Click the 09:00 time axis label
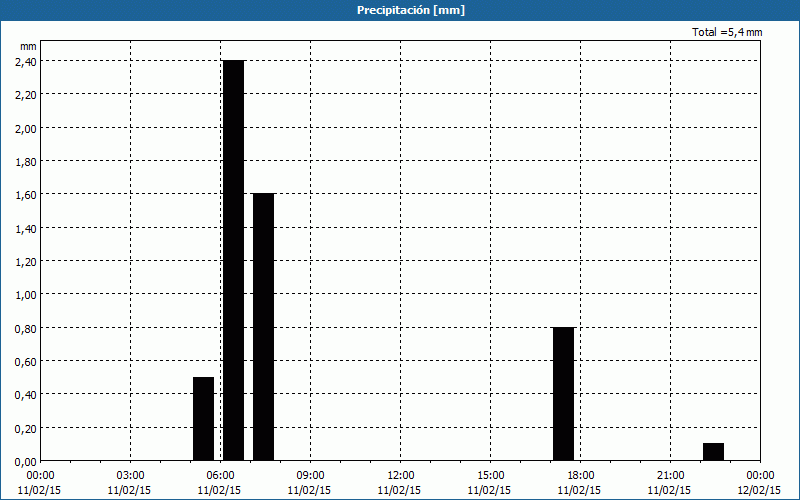The height and width of the screenshot is (500, 800). tap(310, 476)
